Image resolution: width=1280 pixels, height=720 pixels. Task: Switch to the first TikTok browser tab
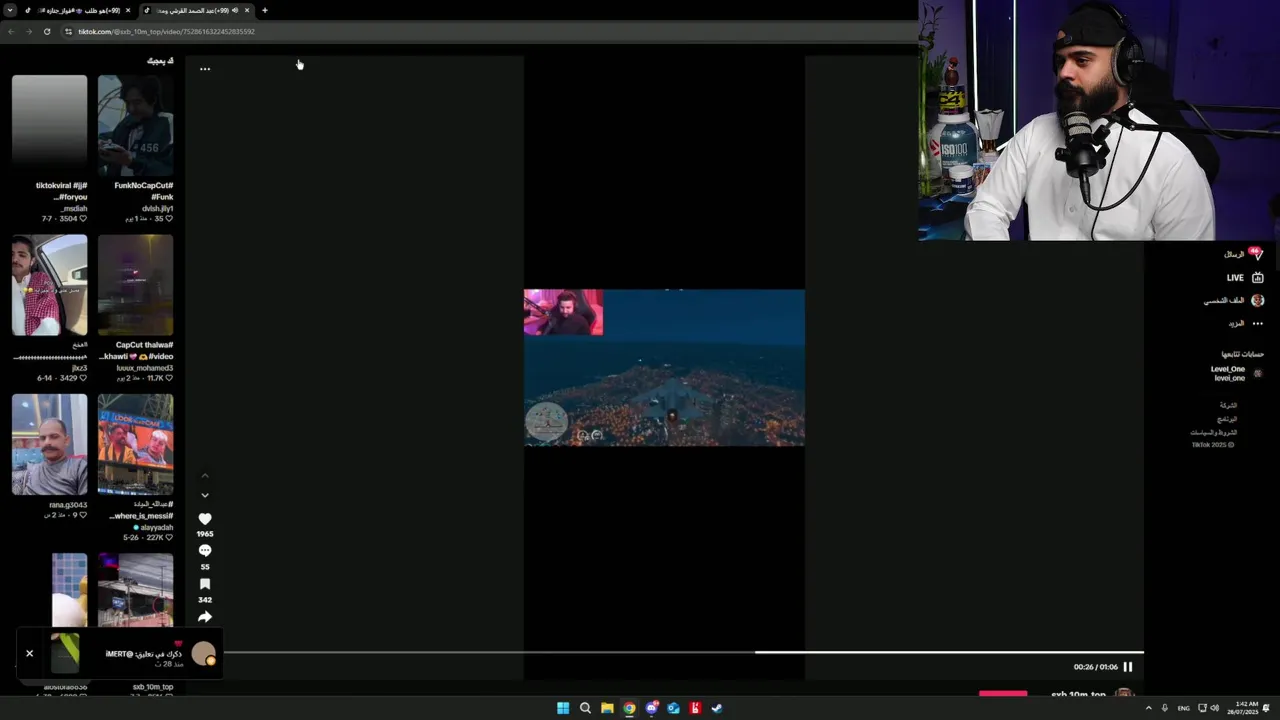click(77, 10)
